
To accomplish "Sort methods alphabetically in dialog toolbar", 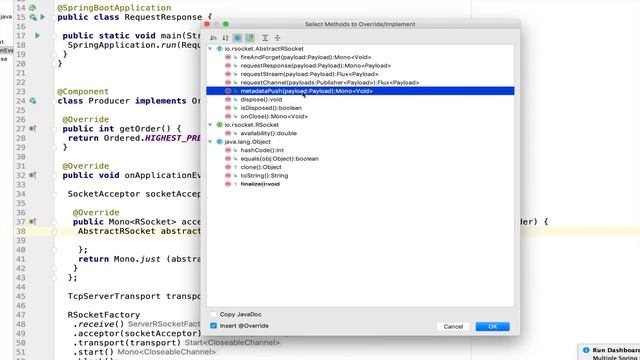I will 213,38.
